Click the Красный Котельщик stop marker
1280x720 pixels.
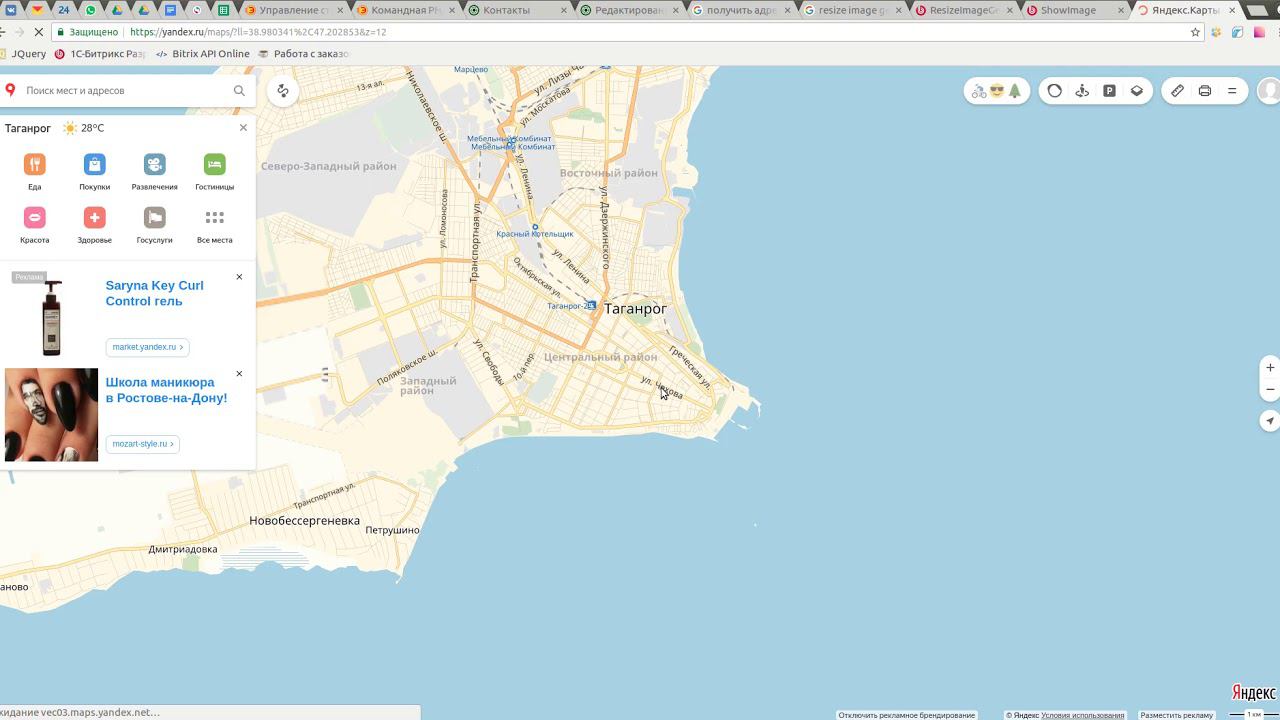pos(535,227)
